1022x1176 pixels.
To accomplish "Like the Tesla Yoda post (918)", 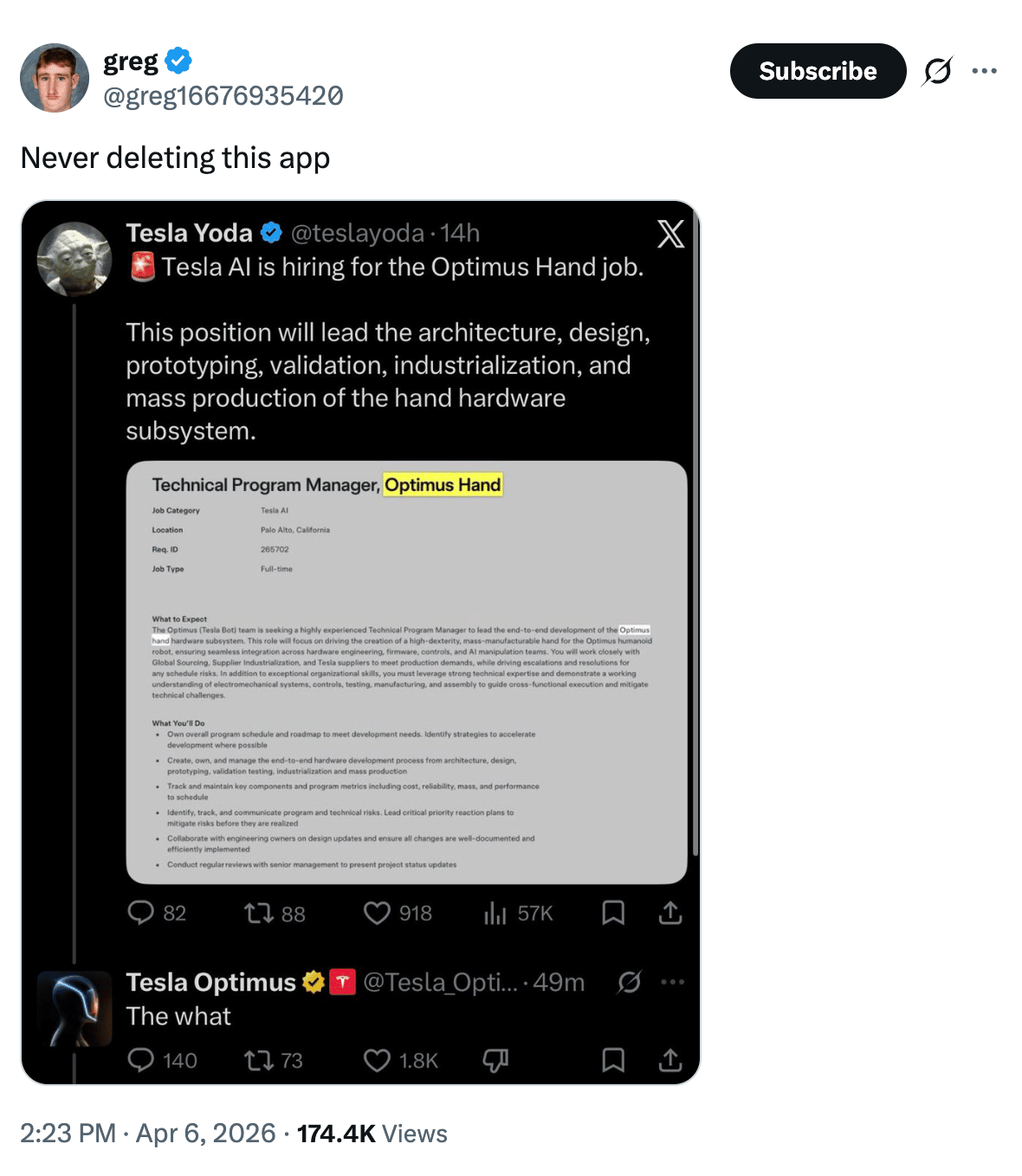I will [x=377, y=913].
